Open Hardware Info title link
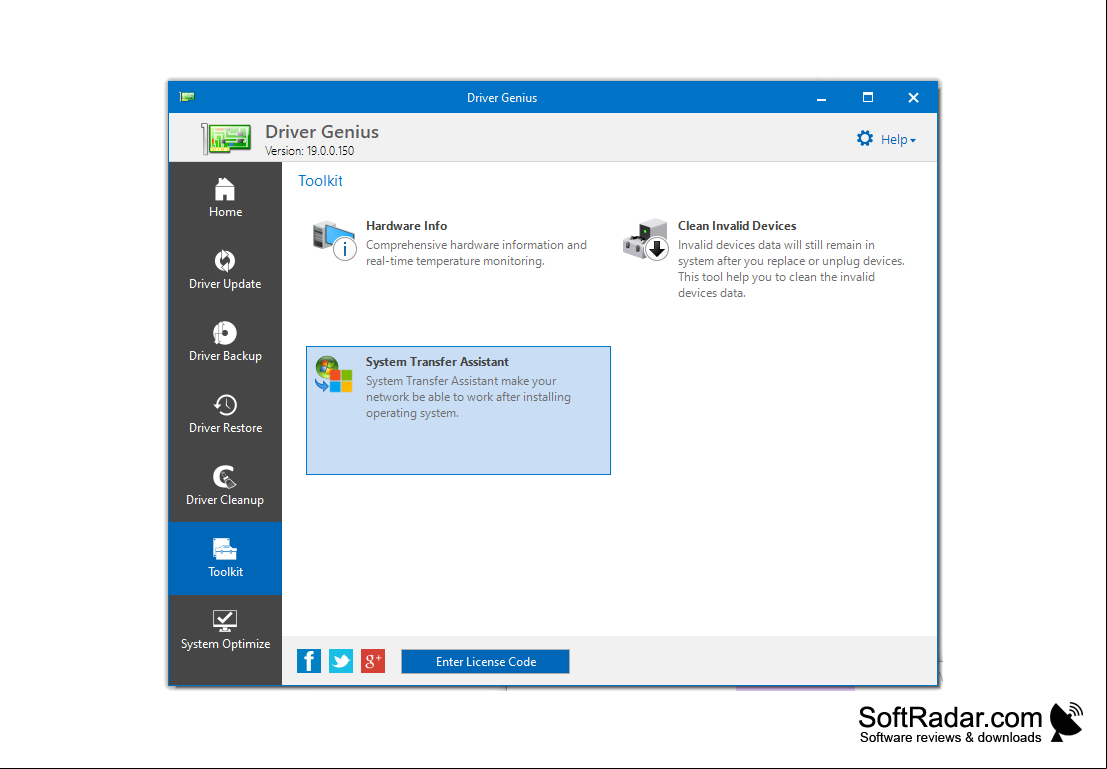Screen dimensions: 1107x769 coord(407,226)
